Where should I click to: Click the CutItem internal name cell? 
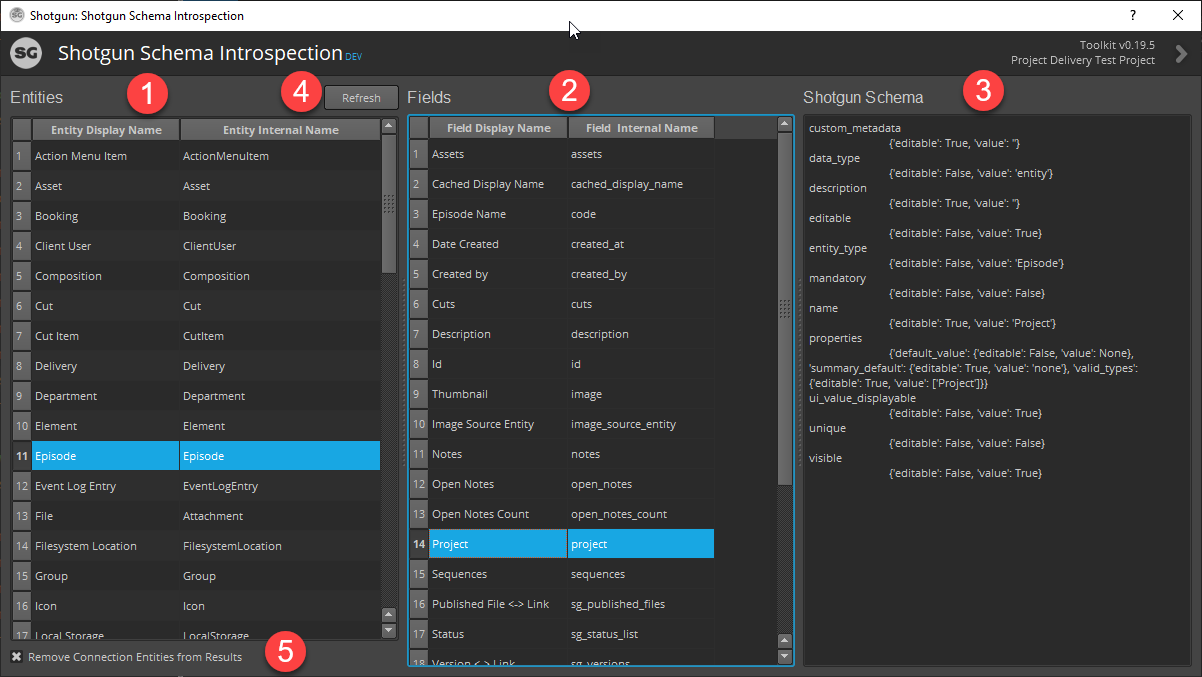click(x=280, y=336)
